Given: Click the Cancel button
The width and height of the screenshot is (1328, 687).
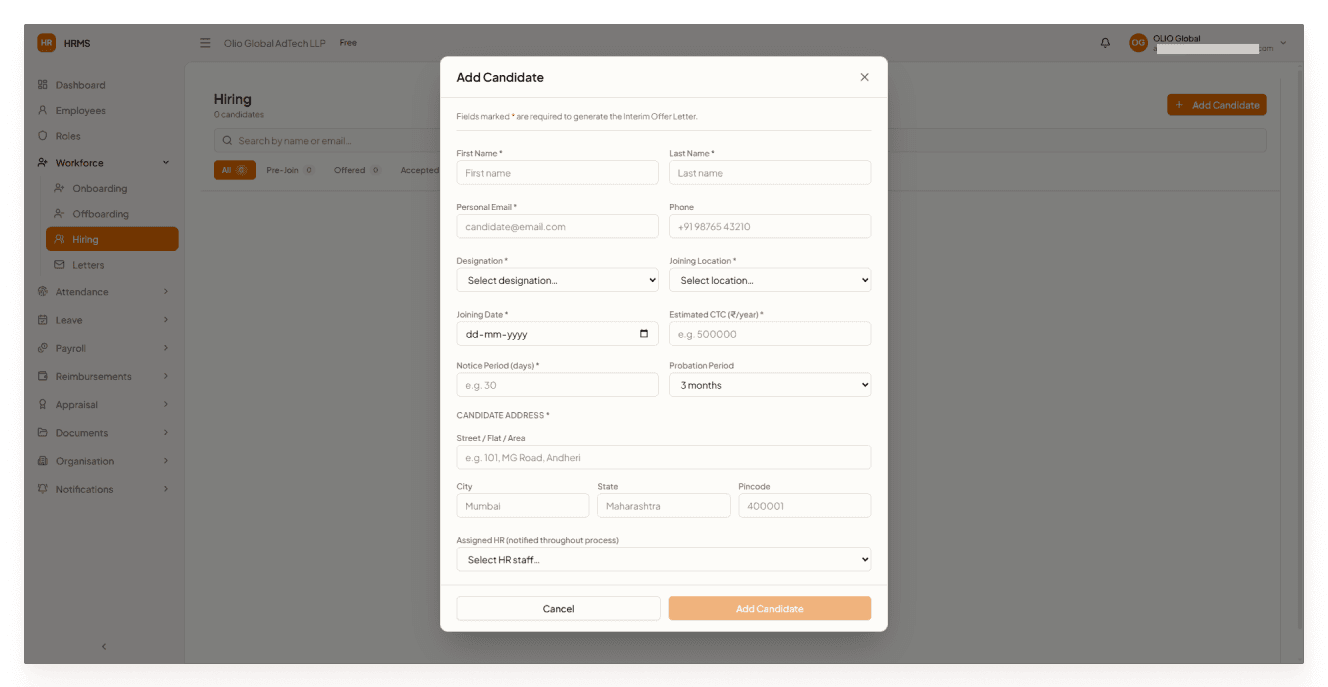Looking at the screenshot, I should (x=558, y=608).
